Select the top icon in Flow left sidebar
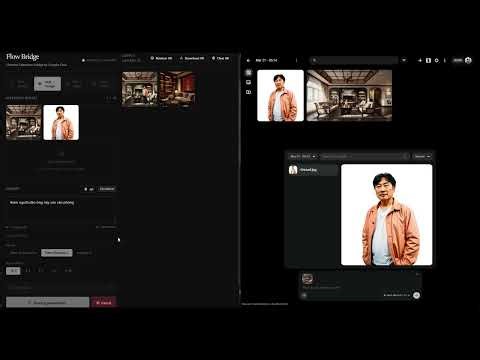 249,72
